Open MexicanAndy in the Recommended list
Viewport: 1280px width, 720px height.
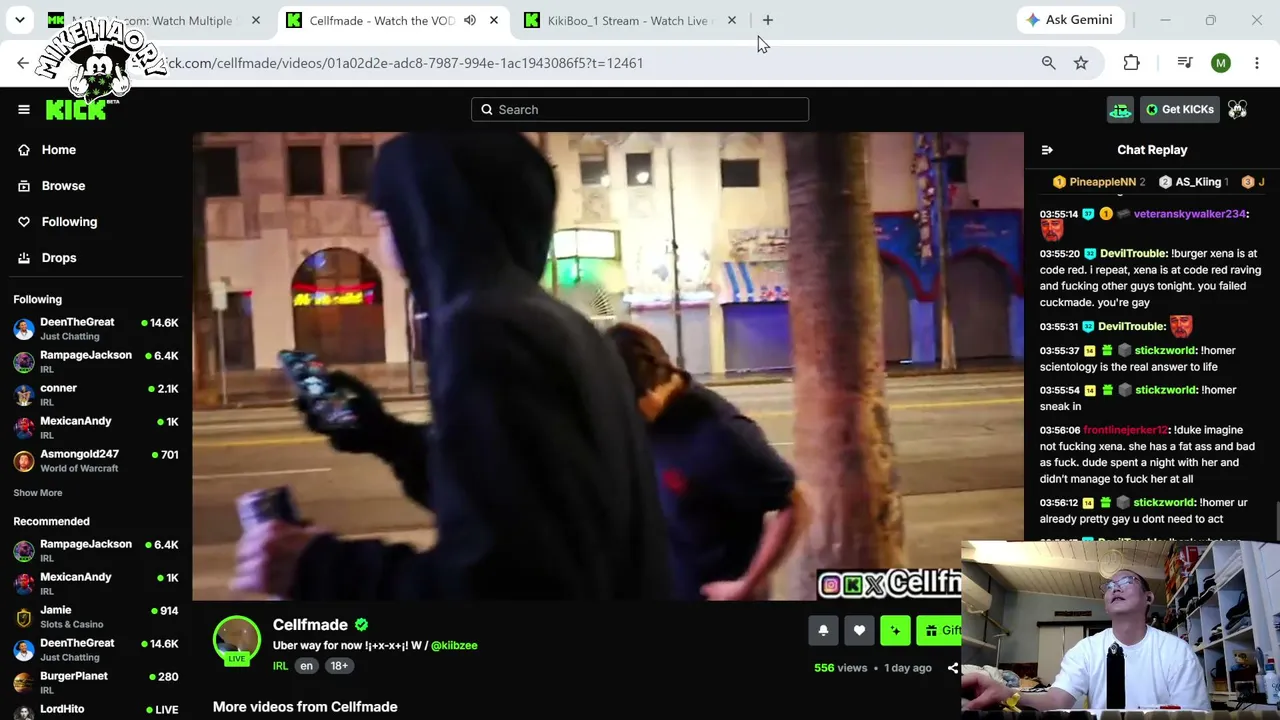point(96,583)
